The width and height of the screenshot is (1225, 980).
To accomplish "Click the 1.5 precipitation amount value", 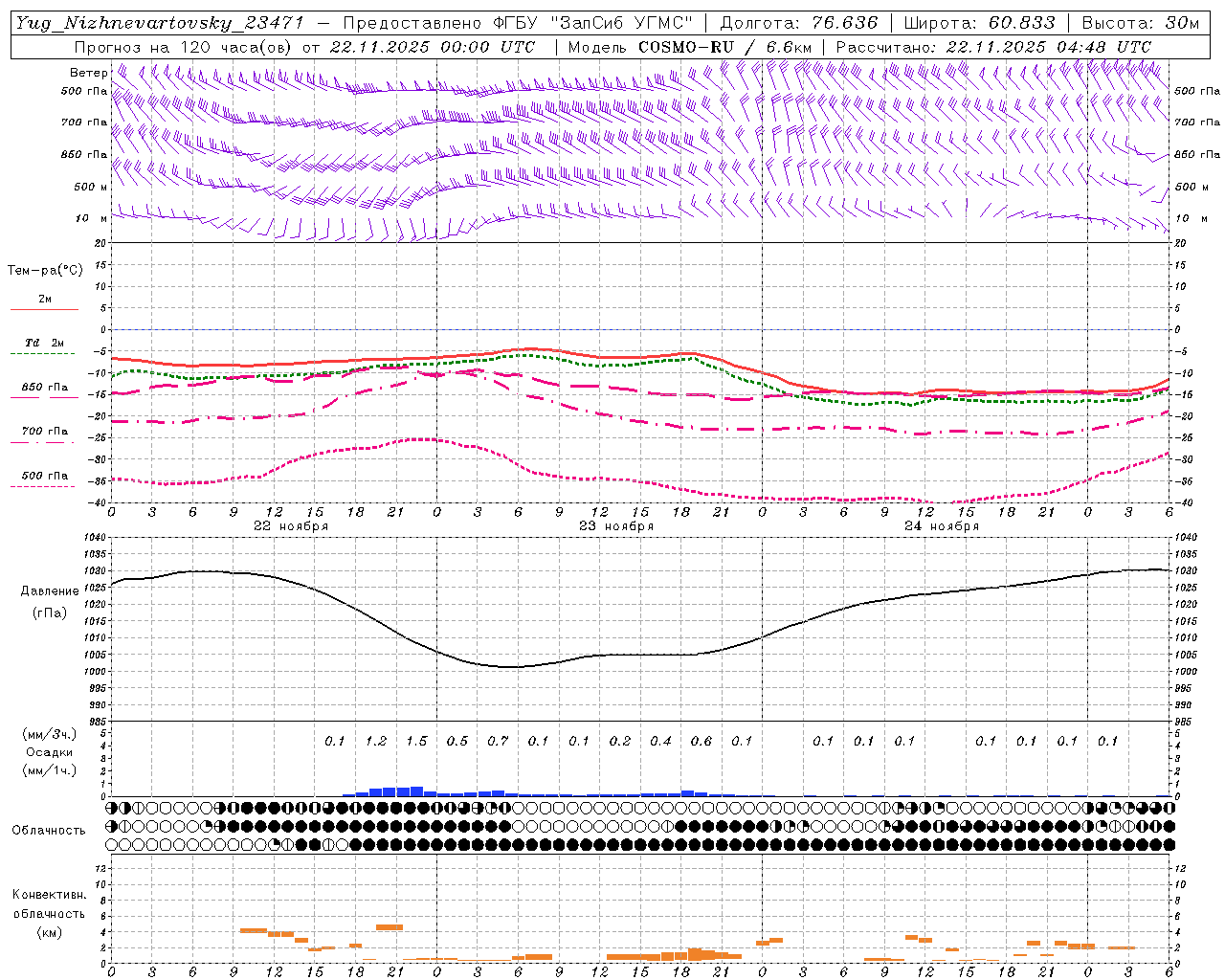I will [x=416, y=741].
